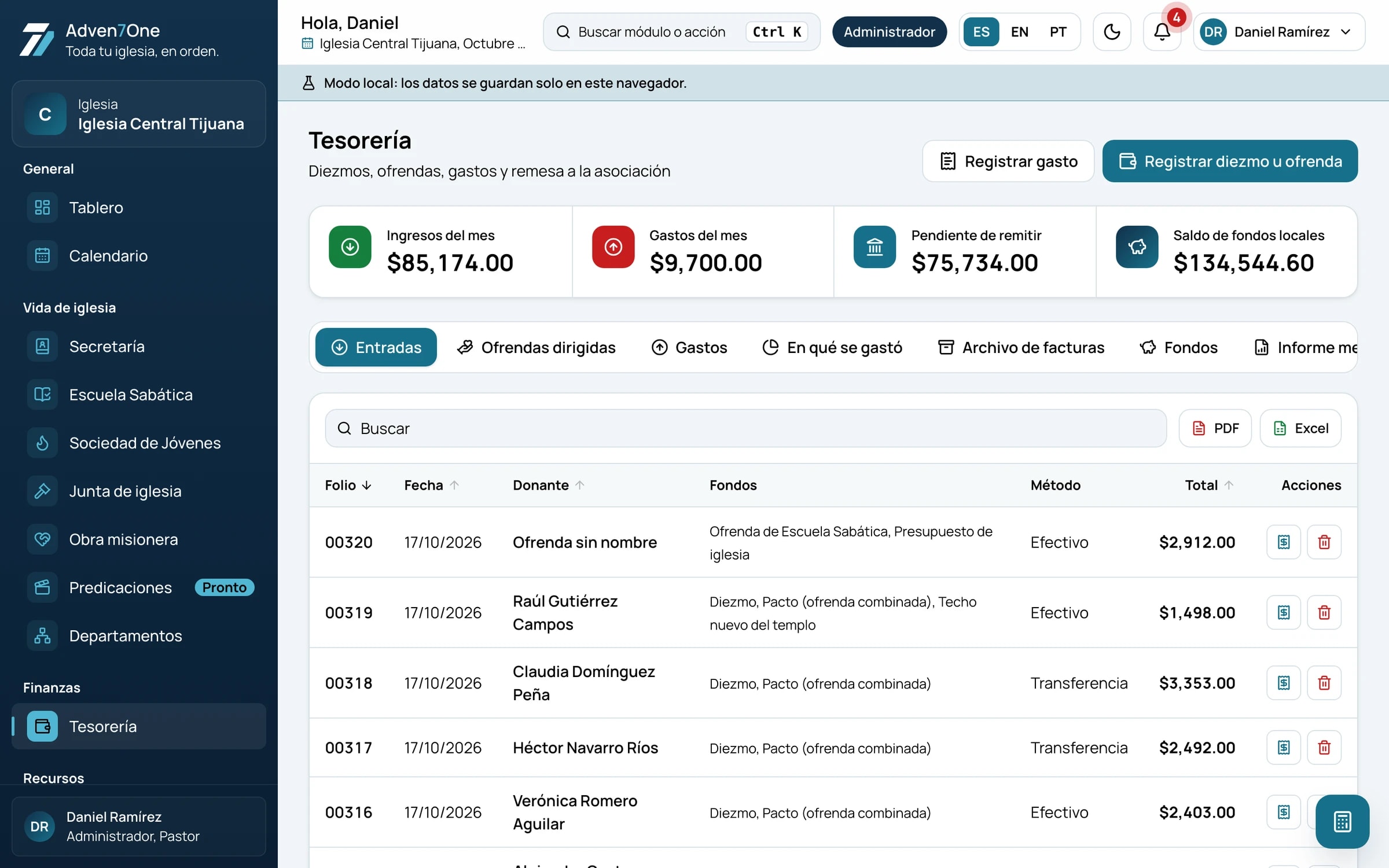The image size is (1389, 868).
Task: Switch language to ES
Action: 981,32
